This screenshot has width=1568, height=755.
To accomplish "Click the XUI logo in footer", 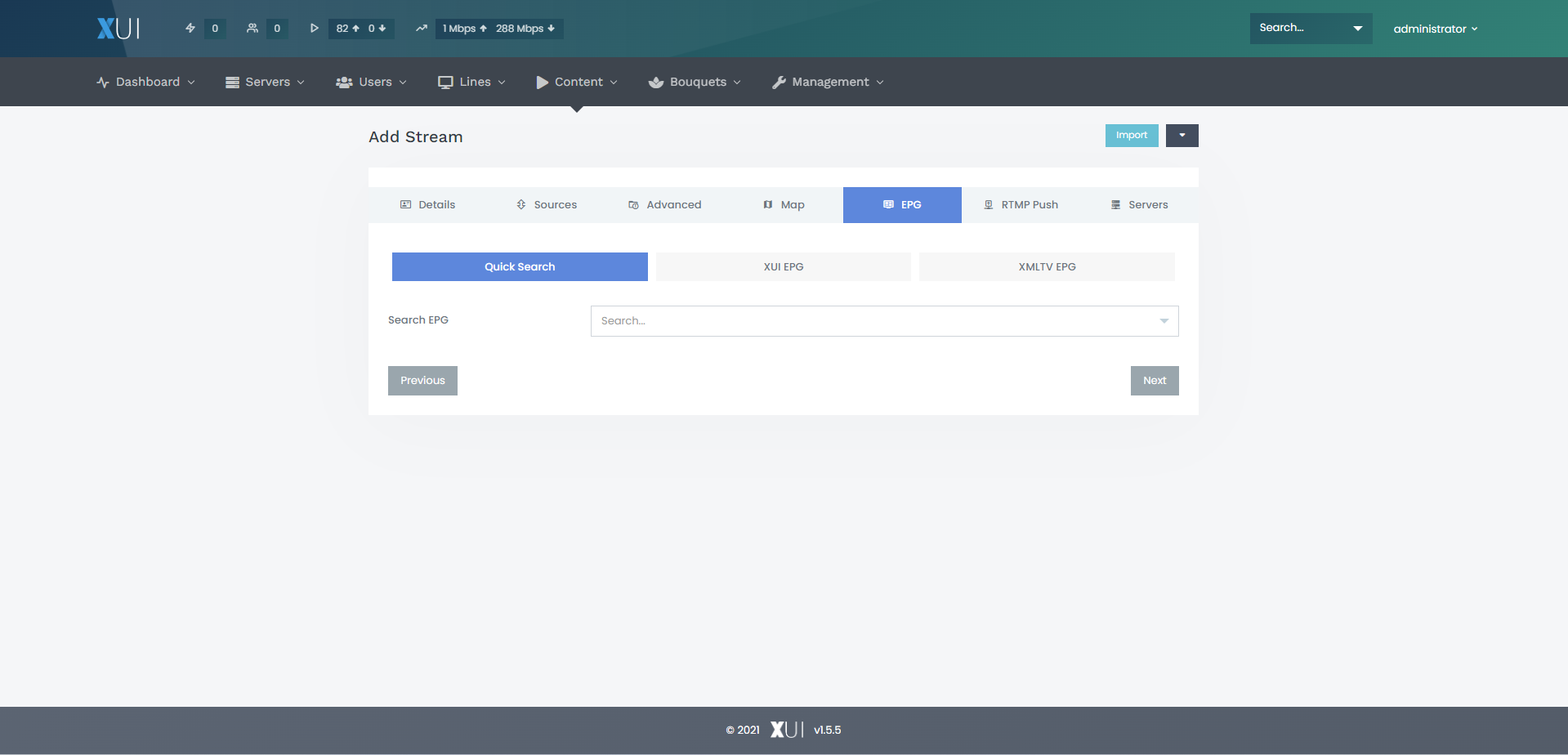I will pos(788,730).
